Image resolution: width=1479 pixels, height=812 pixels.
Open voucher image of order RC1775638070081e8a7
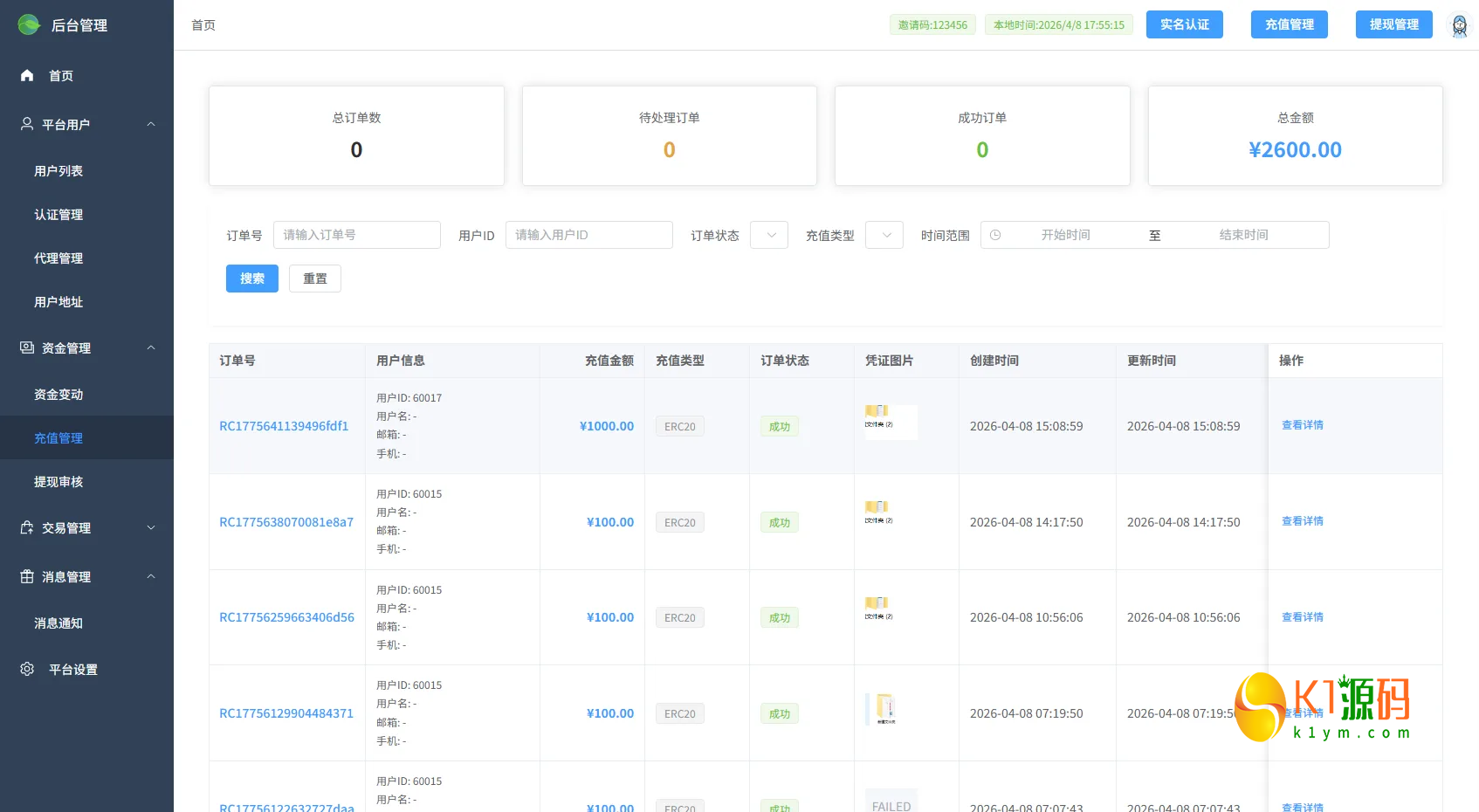(x=891, y=518)
